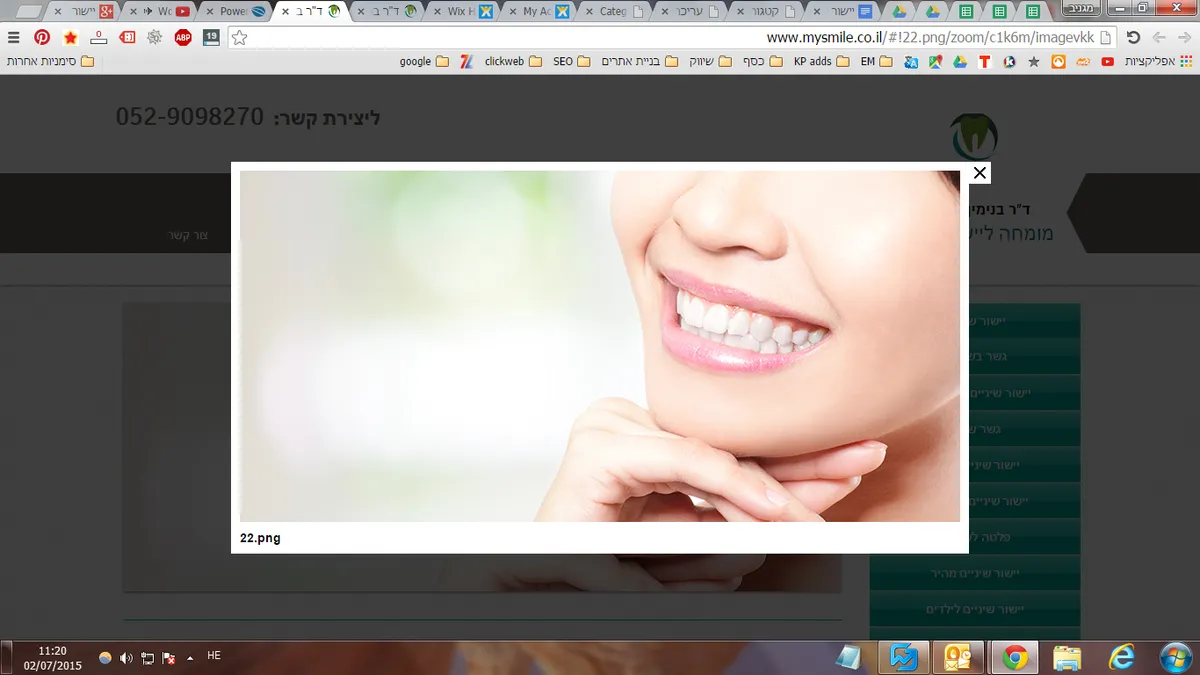The height and width of the screenshot is (675, 1200).
Task: Open Google Chrome from the taskbar
Action: pyautogui.click(x=1014, y=657)
